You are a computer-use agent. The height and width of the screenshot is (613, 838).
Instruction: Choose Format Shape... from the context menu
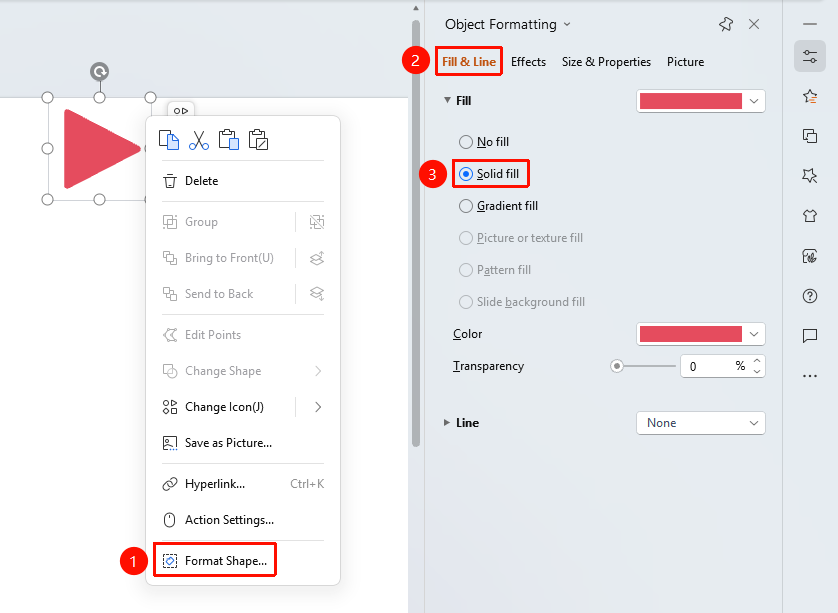pos(243,561)
